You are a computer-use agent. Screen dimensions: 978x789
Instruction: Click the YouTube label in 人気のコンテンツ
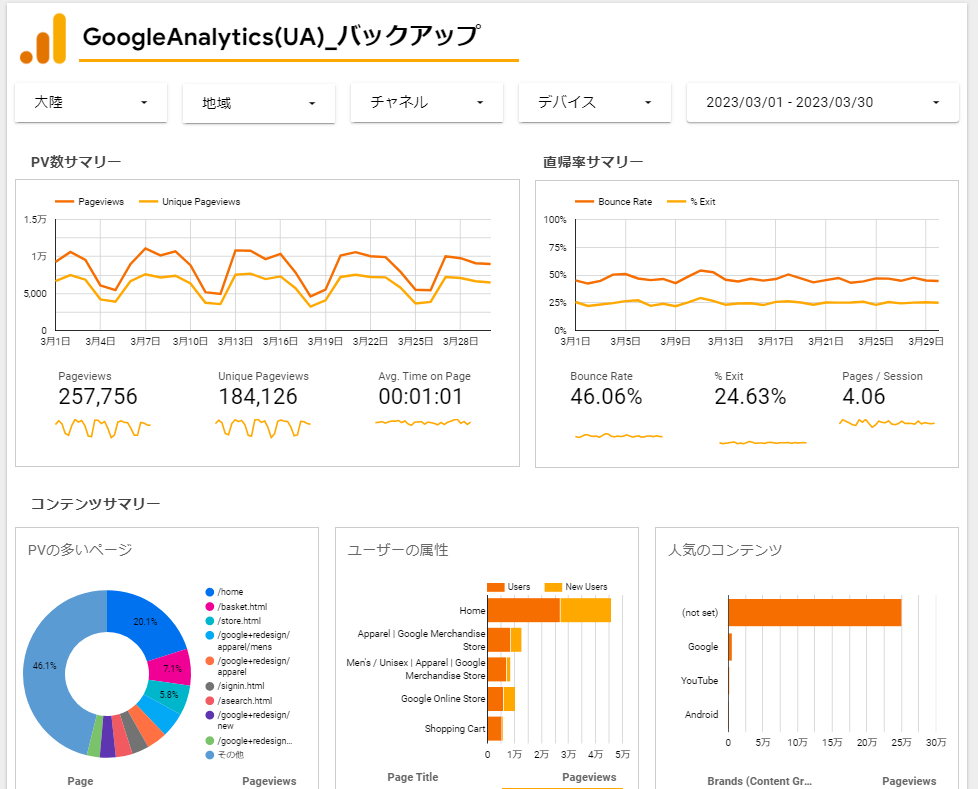(699, 680)
